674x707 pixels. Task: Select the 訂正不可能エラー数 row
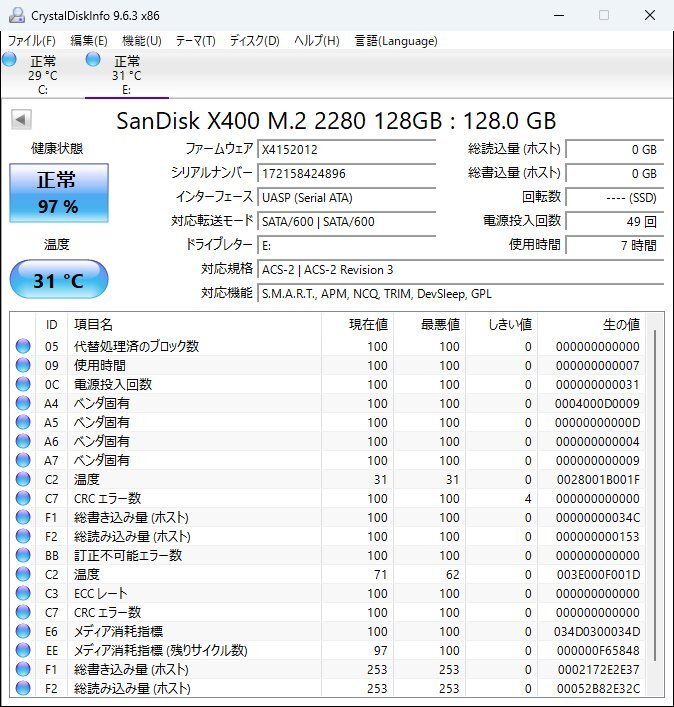pos(328,555)
